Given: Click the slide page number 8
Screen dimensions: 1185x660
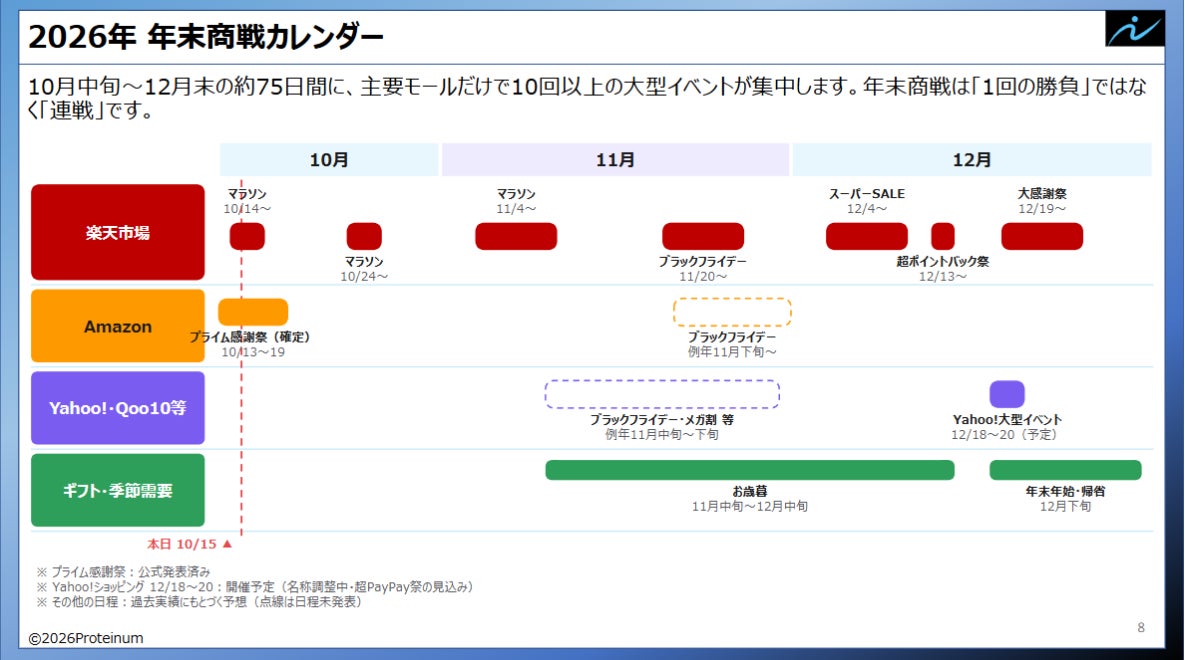Looking at the screenshot, I should 1141,627.
